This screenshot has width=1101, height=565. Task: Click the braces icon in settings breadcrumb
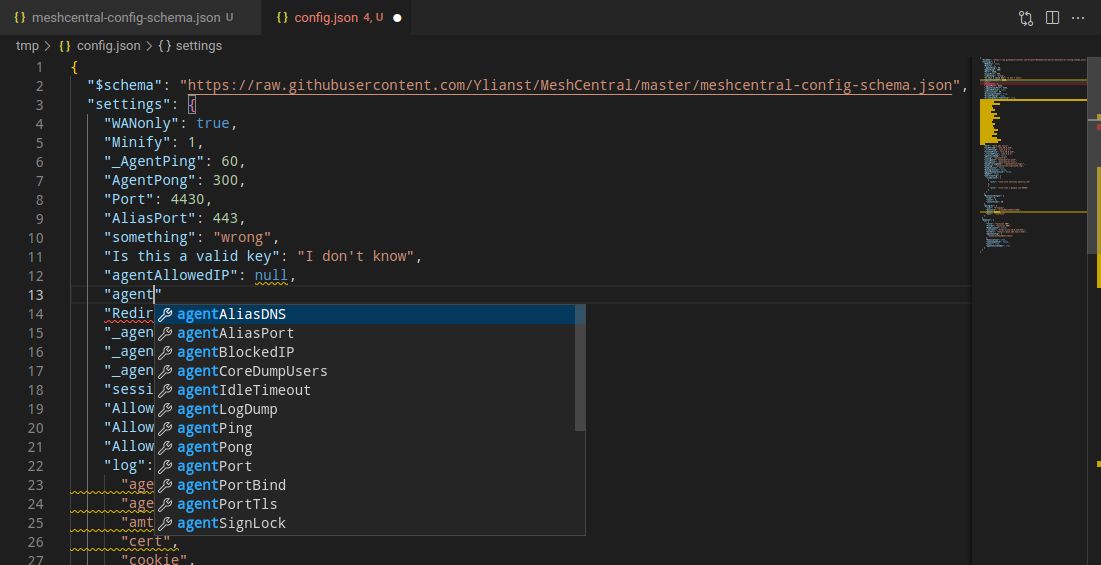tap(164, 46)
